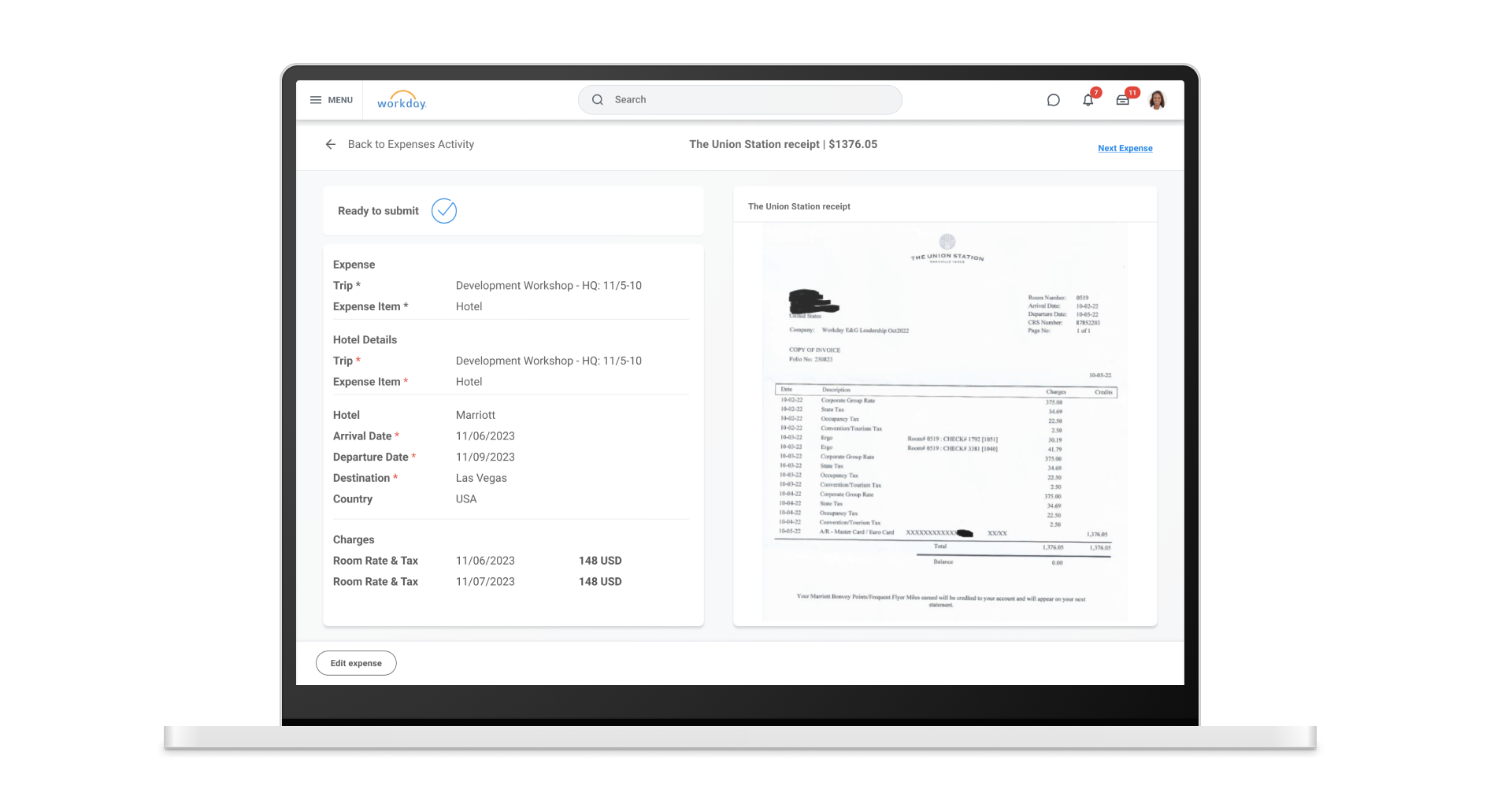Click the receipt title header text
Image resolution: width=1512 pixels, height=804 pixels.
tap(784, 144)
